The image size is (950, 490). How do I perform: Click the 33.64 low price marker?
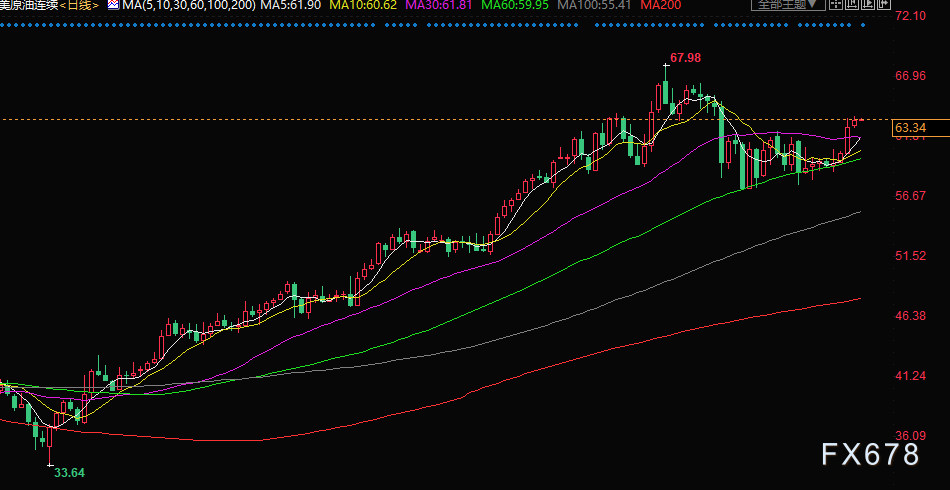coord(69,472)
